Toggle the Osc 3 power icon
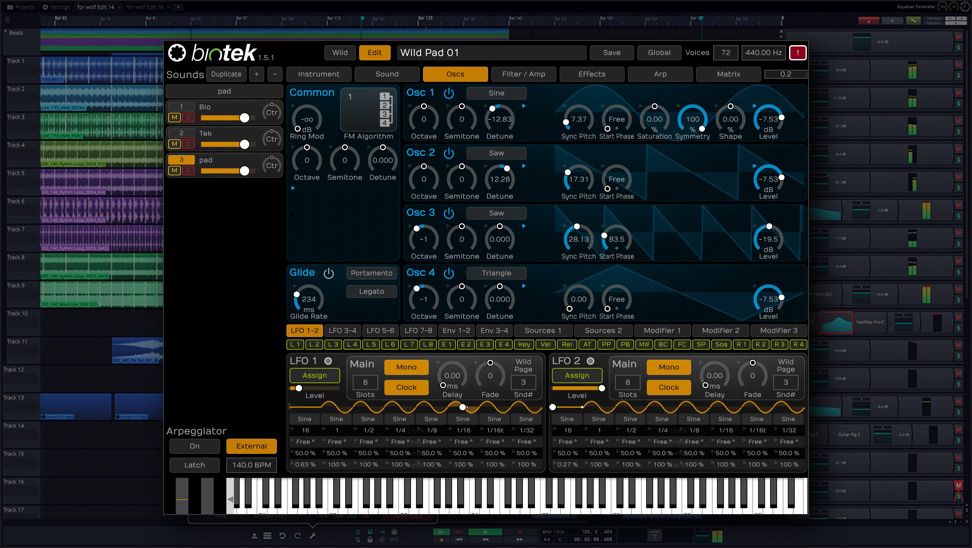The height and width of the screenshot is (548, 972). 449,213
